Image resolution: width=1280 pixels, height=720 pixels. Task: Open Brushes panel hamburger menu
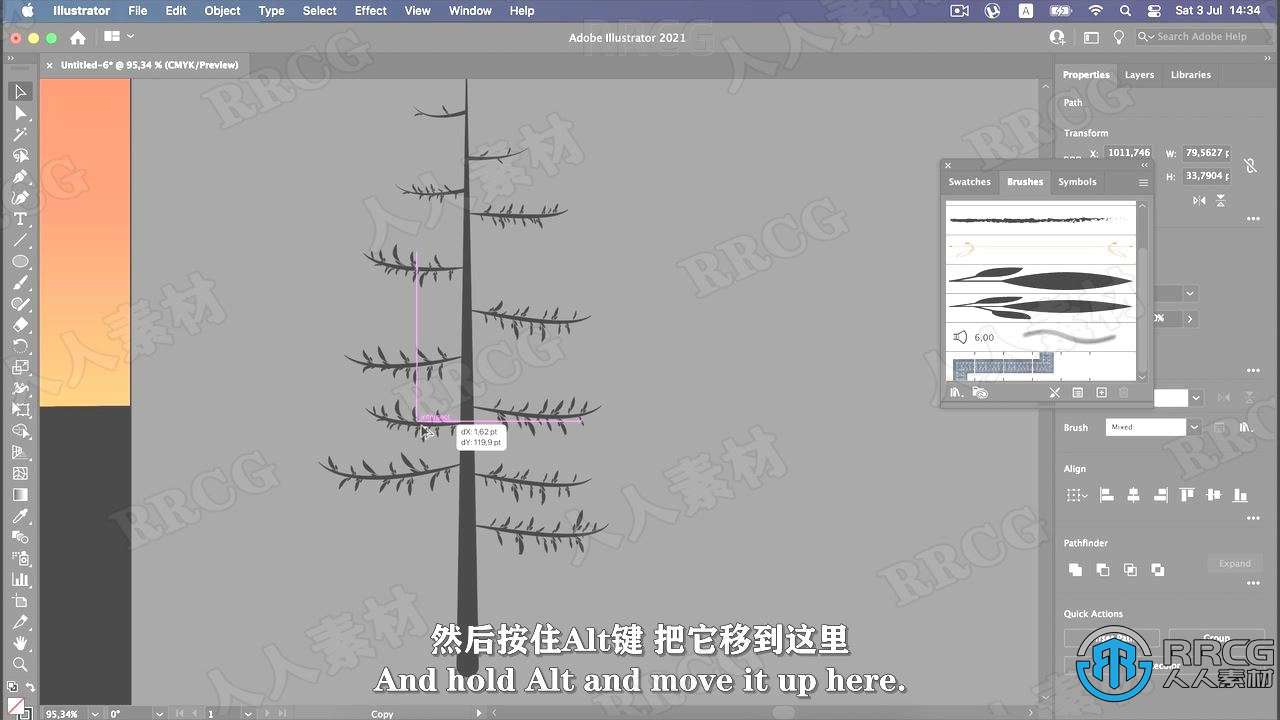coord(1143,183)
